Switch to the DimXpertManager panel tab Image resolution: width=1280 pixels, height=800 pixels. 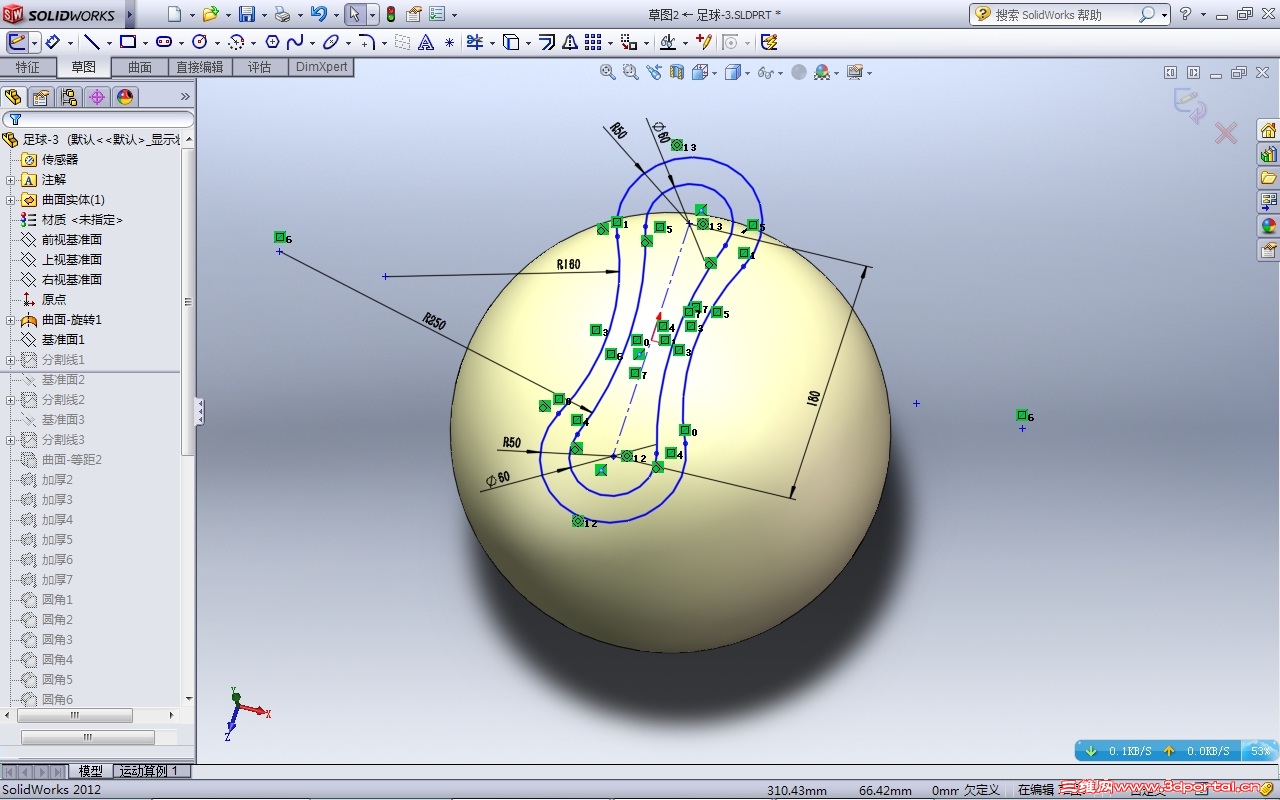coord(96,97)
